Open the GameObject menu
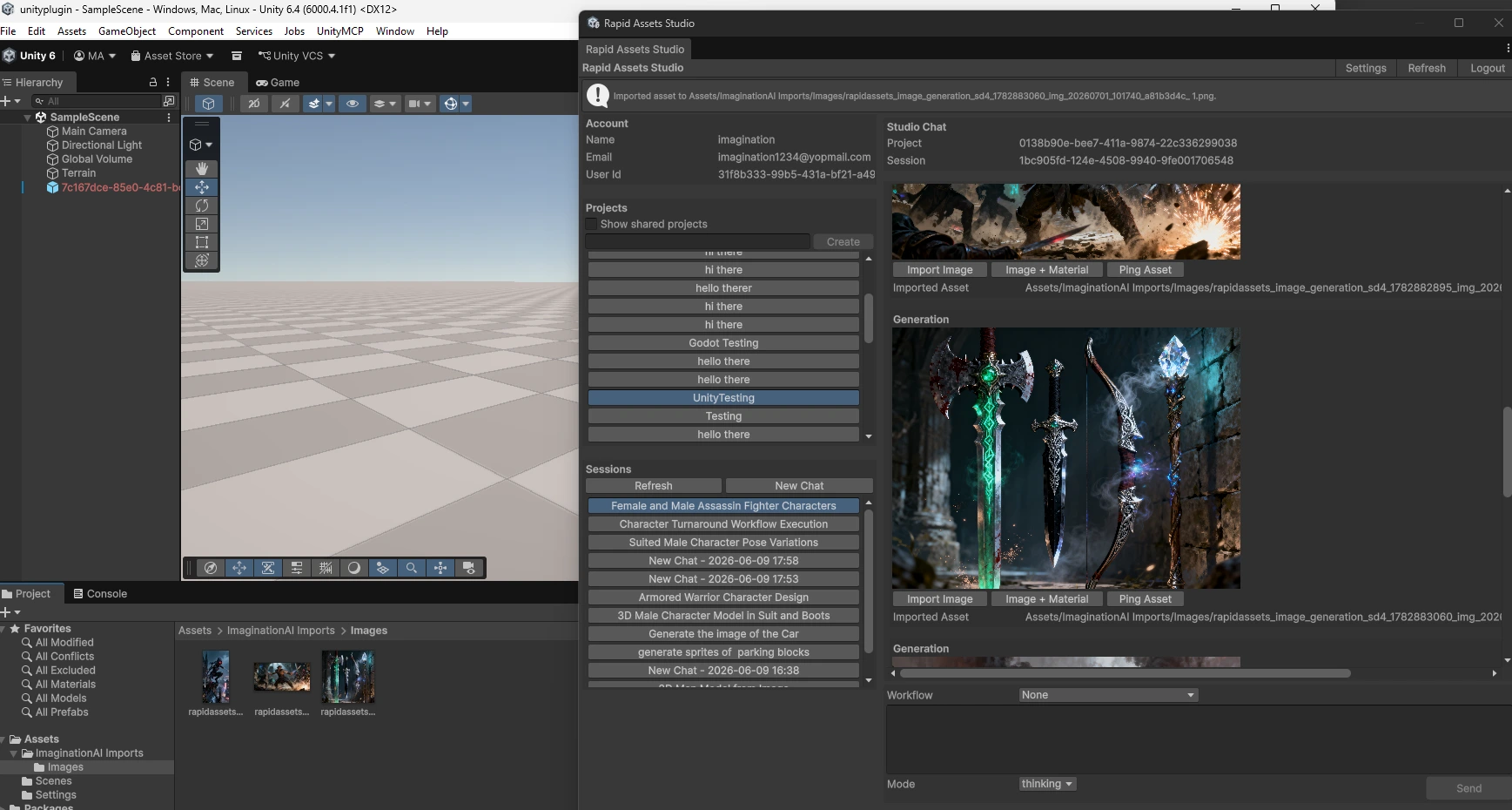Screen dimensions: 1512x810 tap(127, 31)
